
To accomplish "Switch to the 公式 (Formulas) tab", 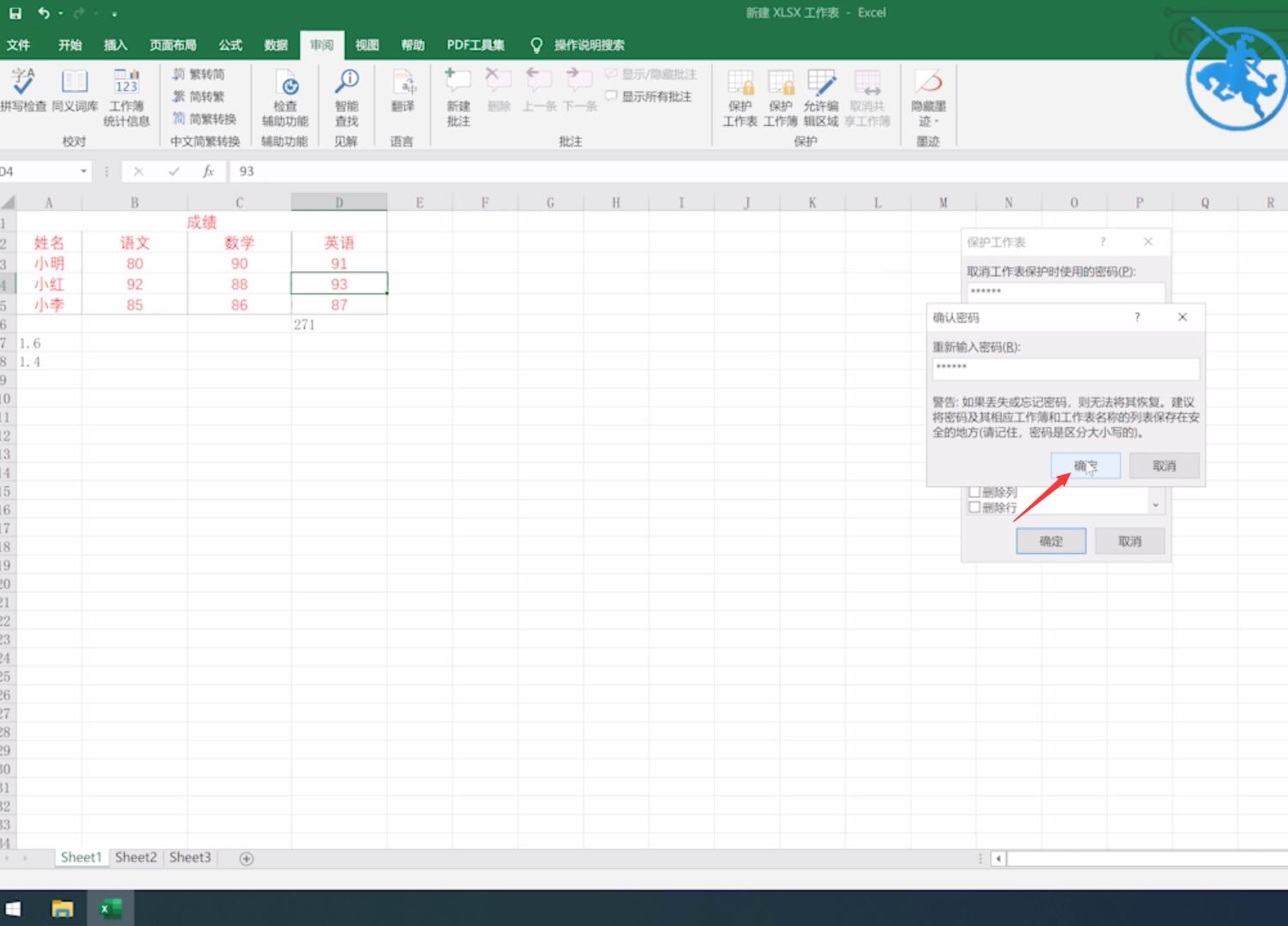I will tap(230, 45).
